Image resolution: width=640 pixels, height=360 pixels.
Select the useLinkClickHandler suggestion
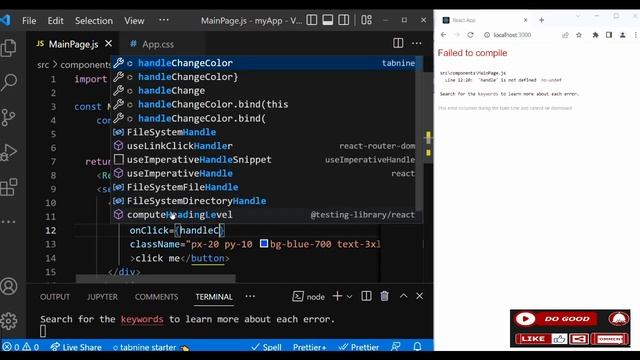264,146
